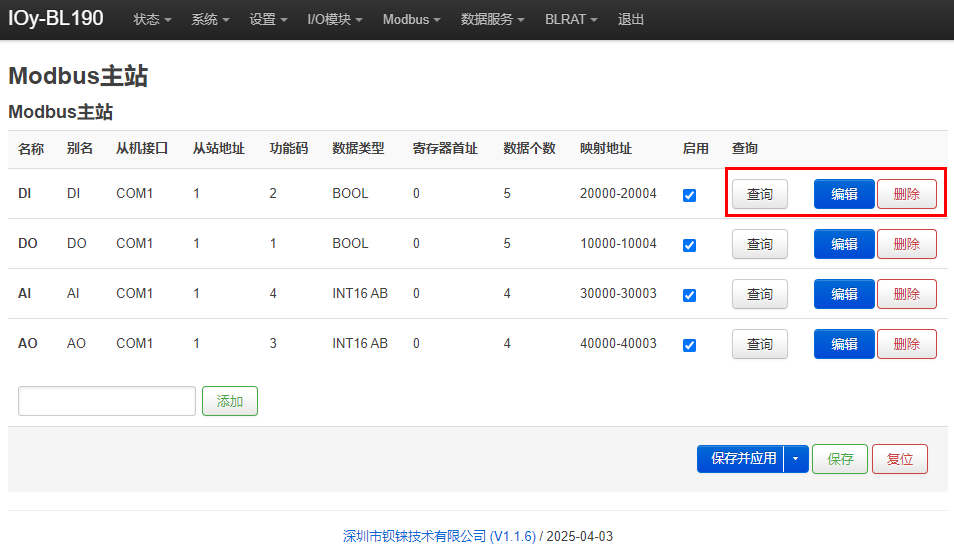Delete the AI entry with 删除
The image size is (954, 552).
click(x=907, y=294)
